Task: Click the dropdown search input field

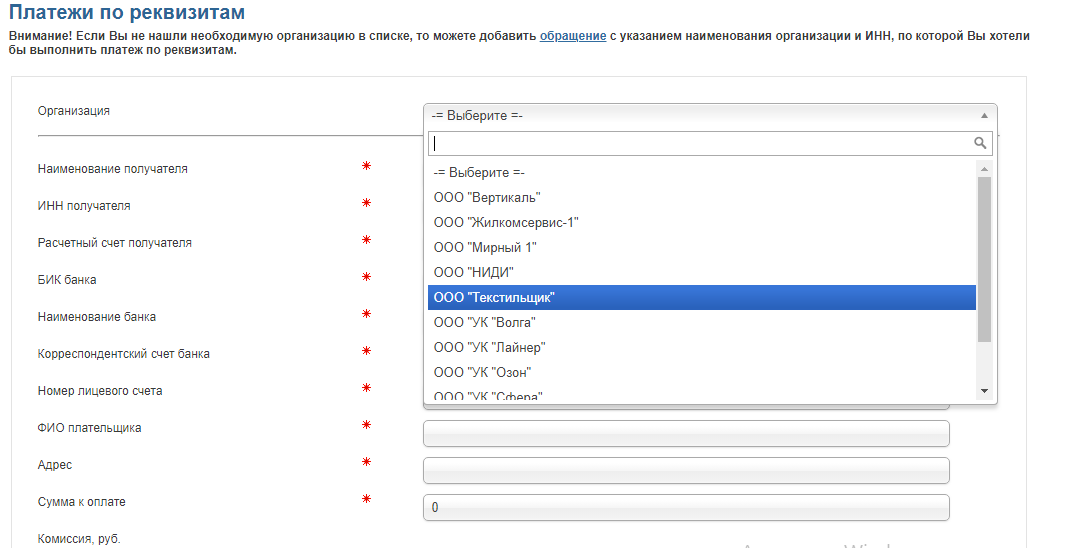Action: click(x=700, y=143)
